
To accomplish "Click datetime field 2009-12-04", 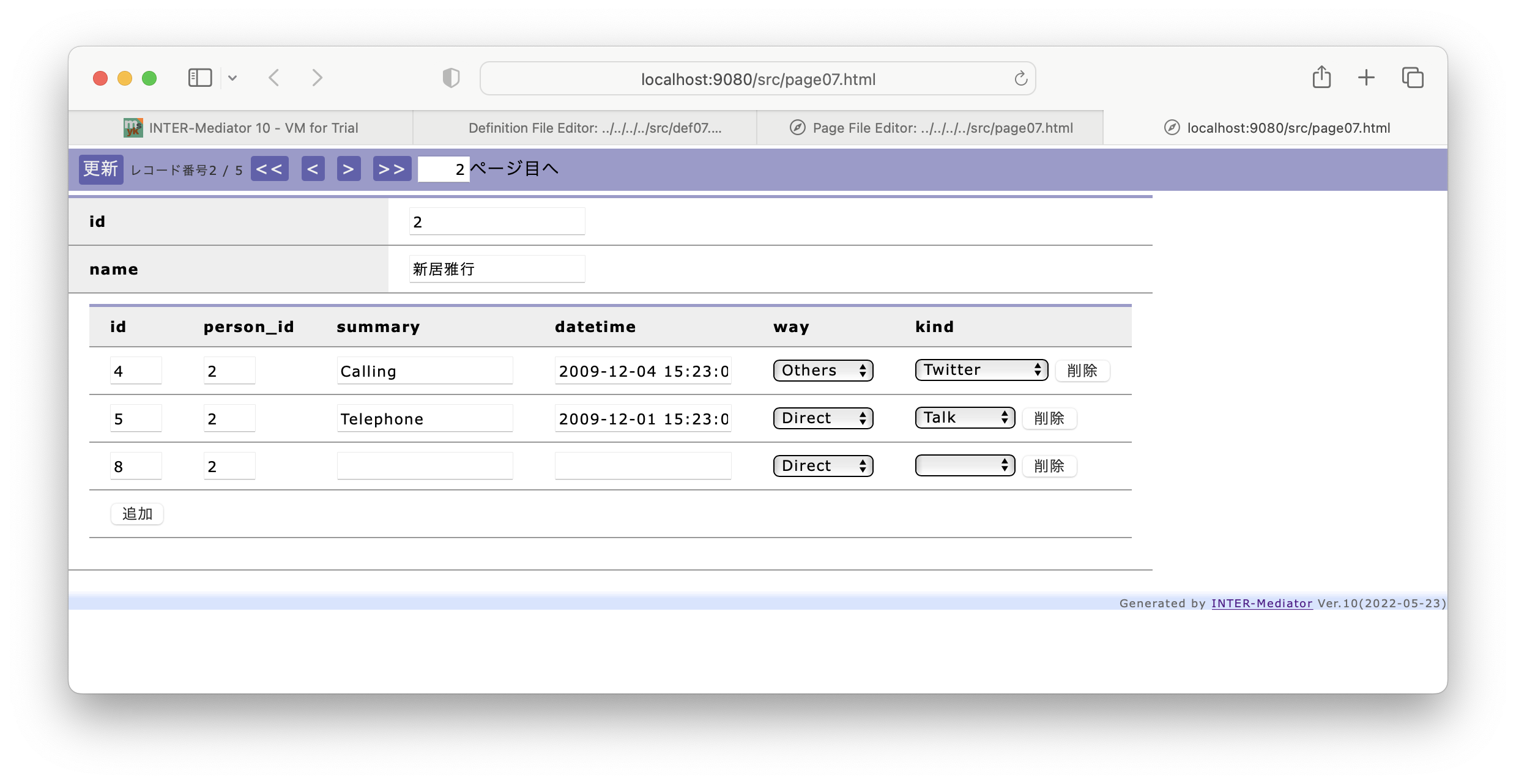I will click(x=643, y=371).
